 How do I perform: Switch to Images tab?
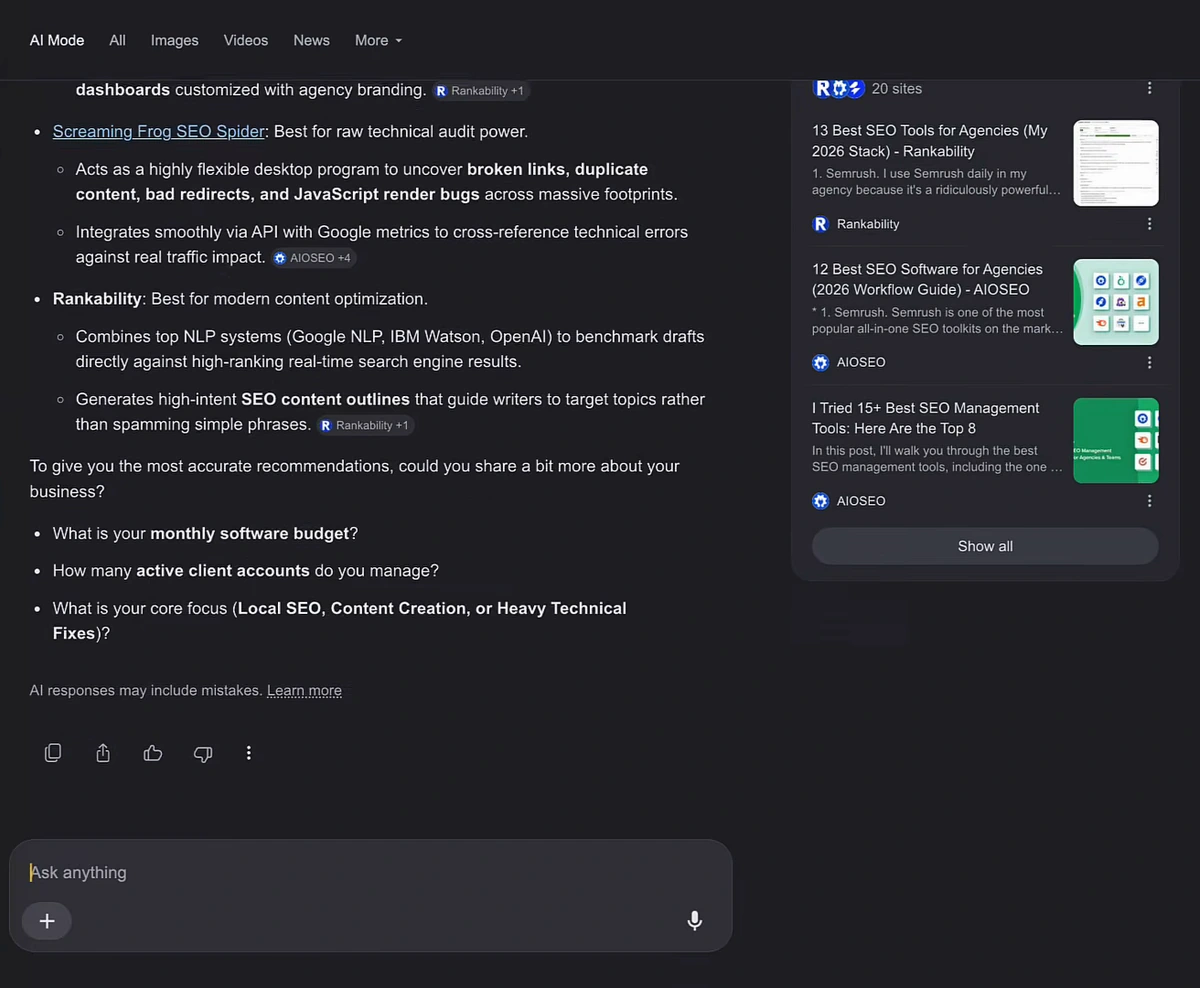tap(175, 40)
